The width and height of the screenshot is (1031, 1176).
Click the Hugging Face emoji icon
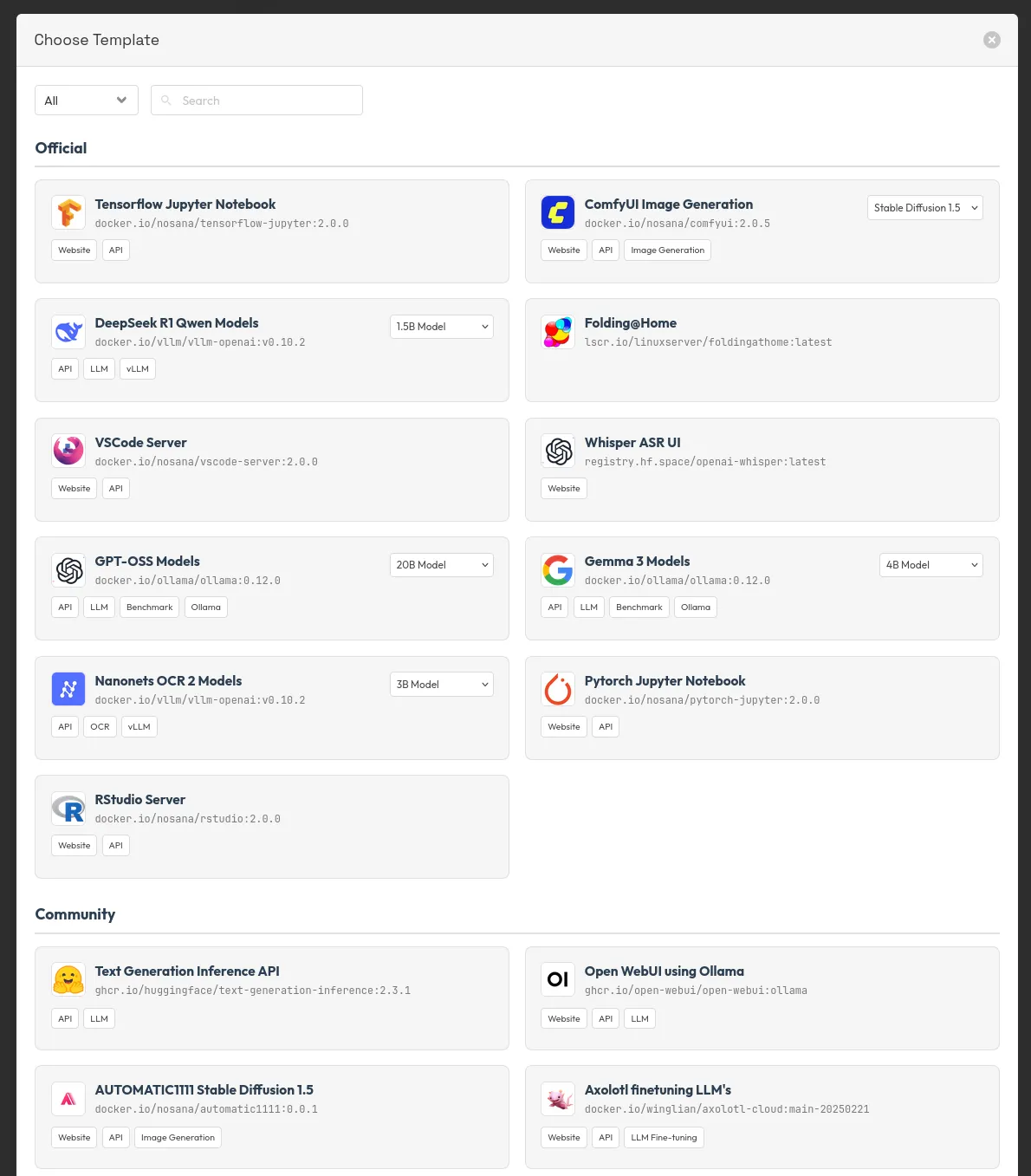point(68,979)
